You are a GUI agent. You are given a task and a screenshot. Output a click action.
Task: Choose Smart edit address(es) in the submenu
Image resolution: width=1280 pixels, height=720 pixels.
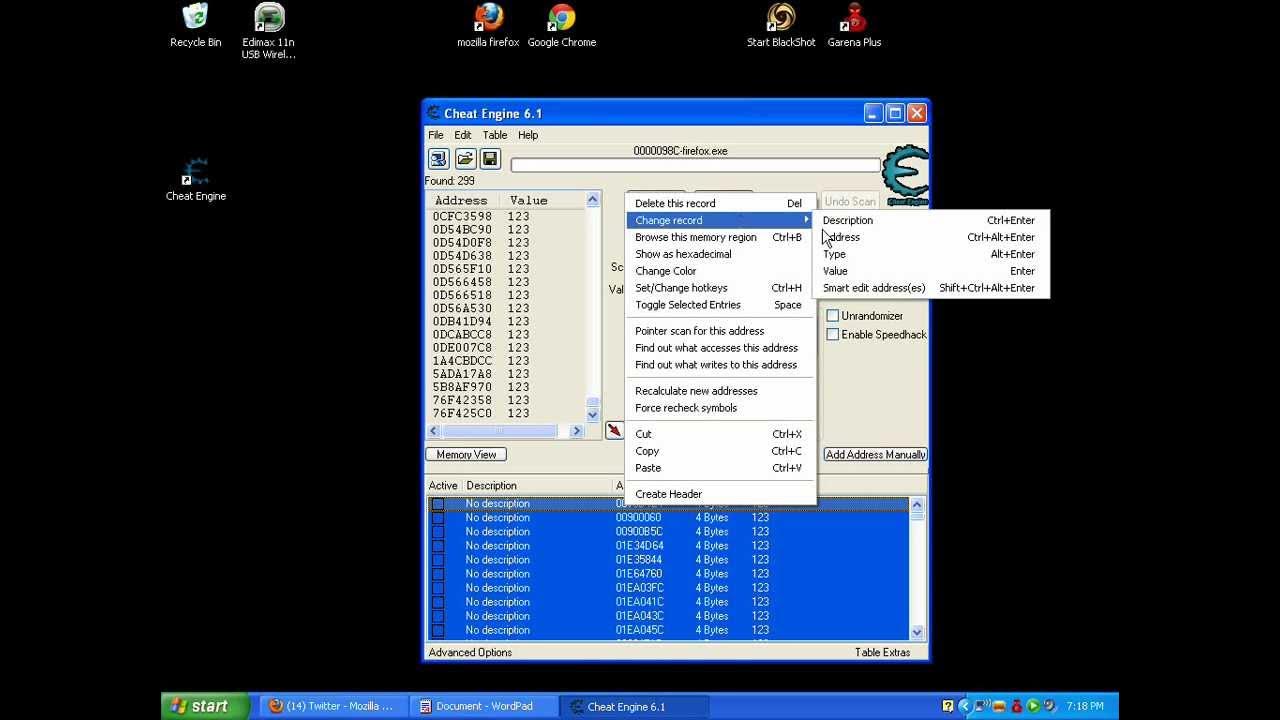[931, 288]
